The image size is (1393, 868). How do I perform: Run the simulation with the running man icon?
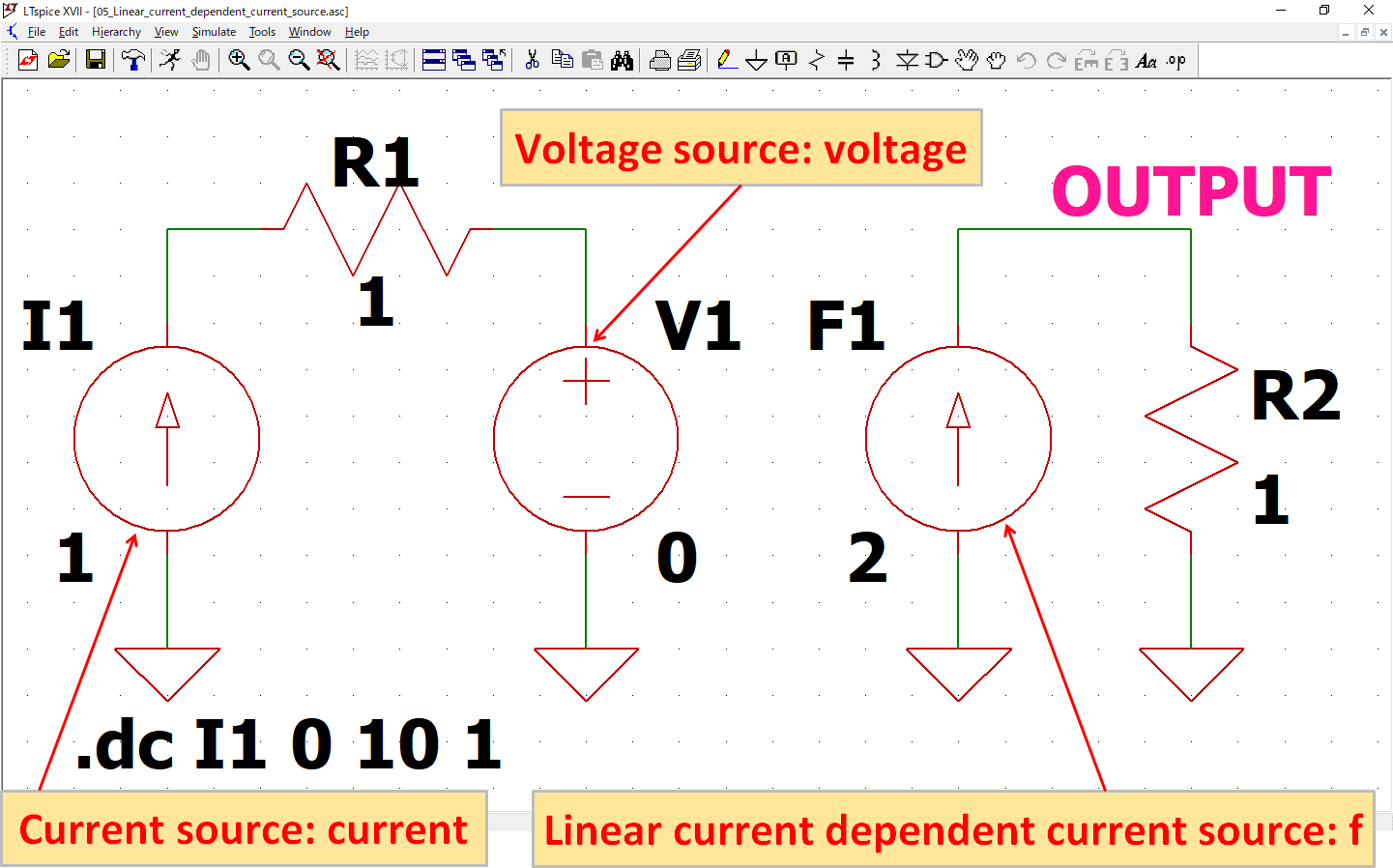[170, 60]
